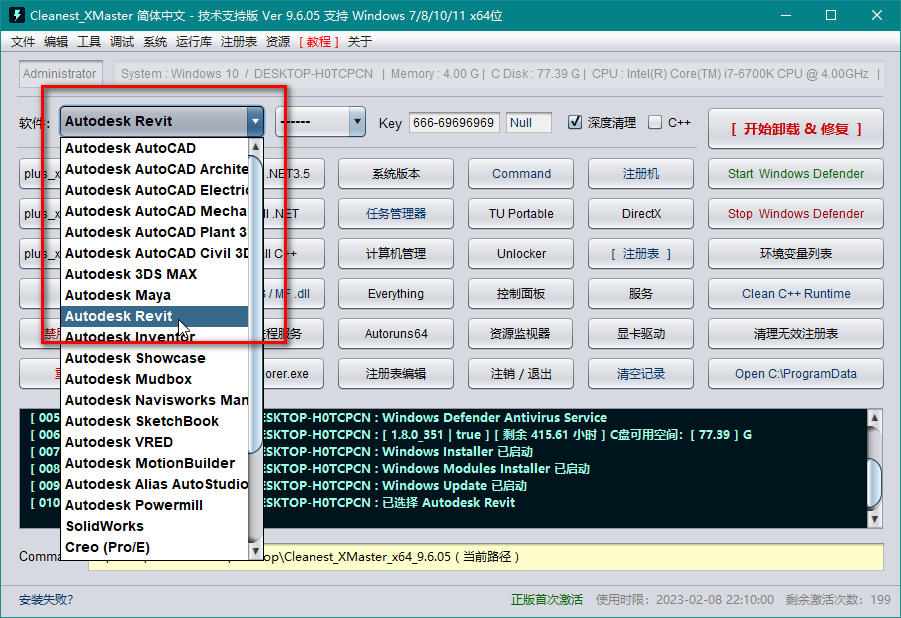
Task: Click log line Windows Update 已启动
Action: click(x=454, y=486)
